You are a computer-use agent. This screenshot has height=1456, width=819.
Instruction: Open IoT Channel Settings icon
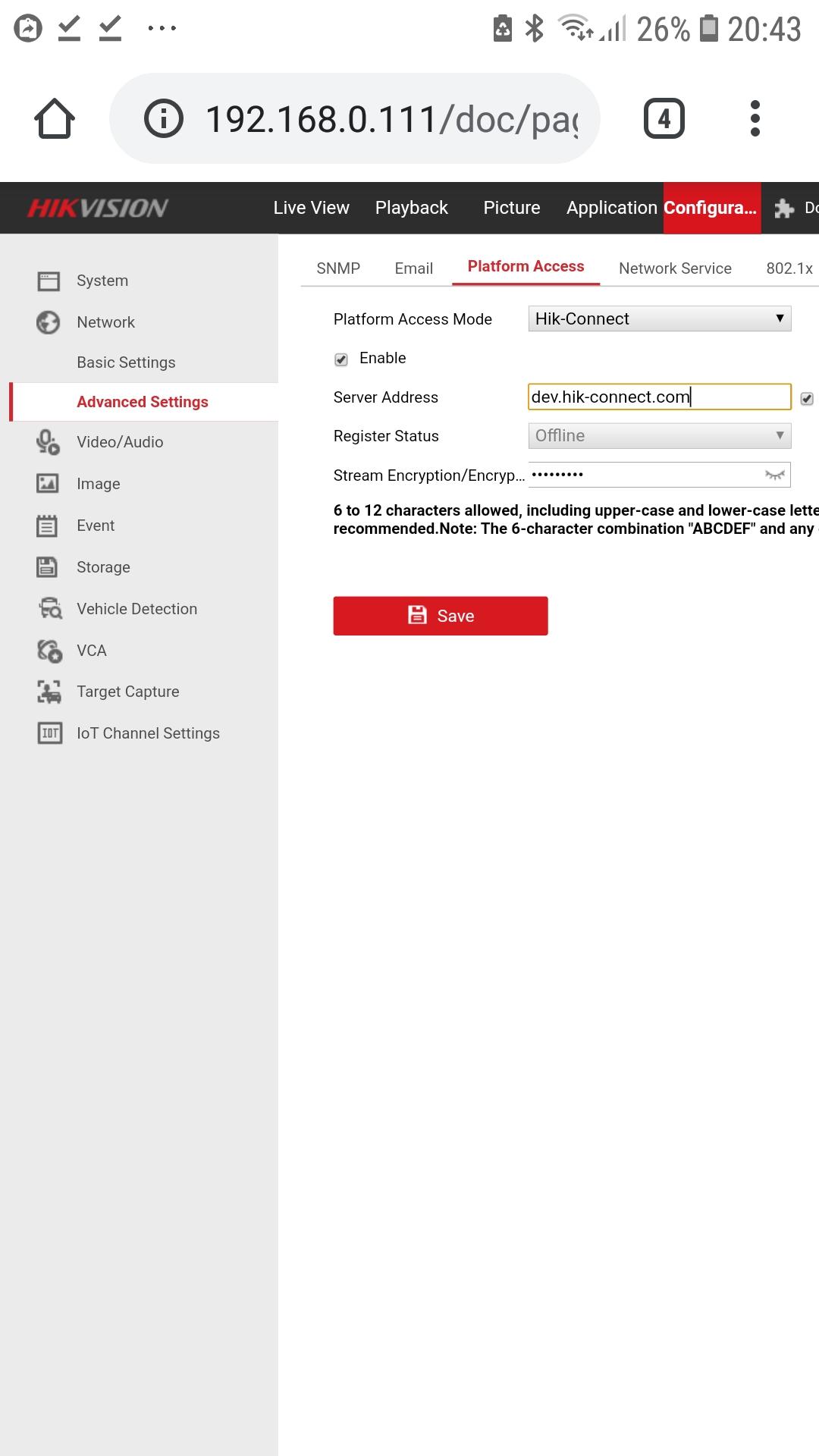point(50,733)
